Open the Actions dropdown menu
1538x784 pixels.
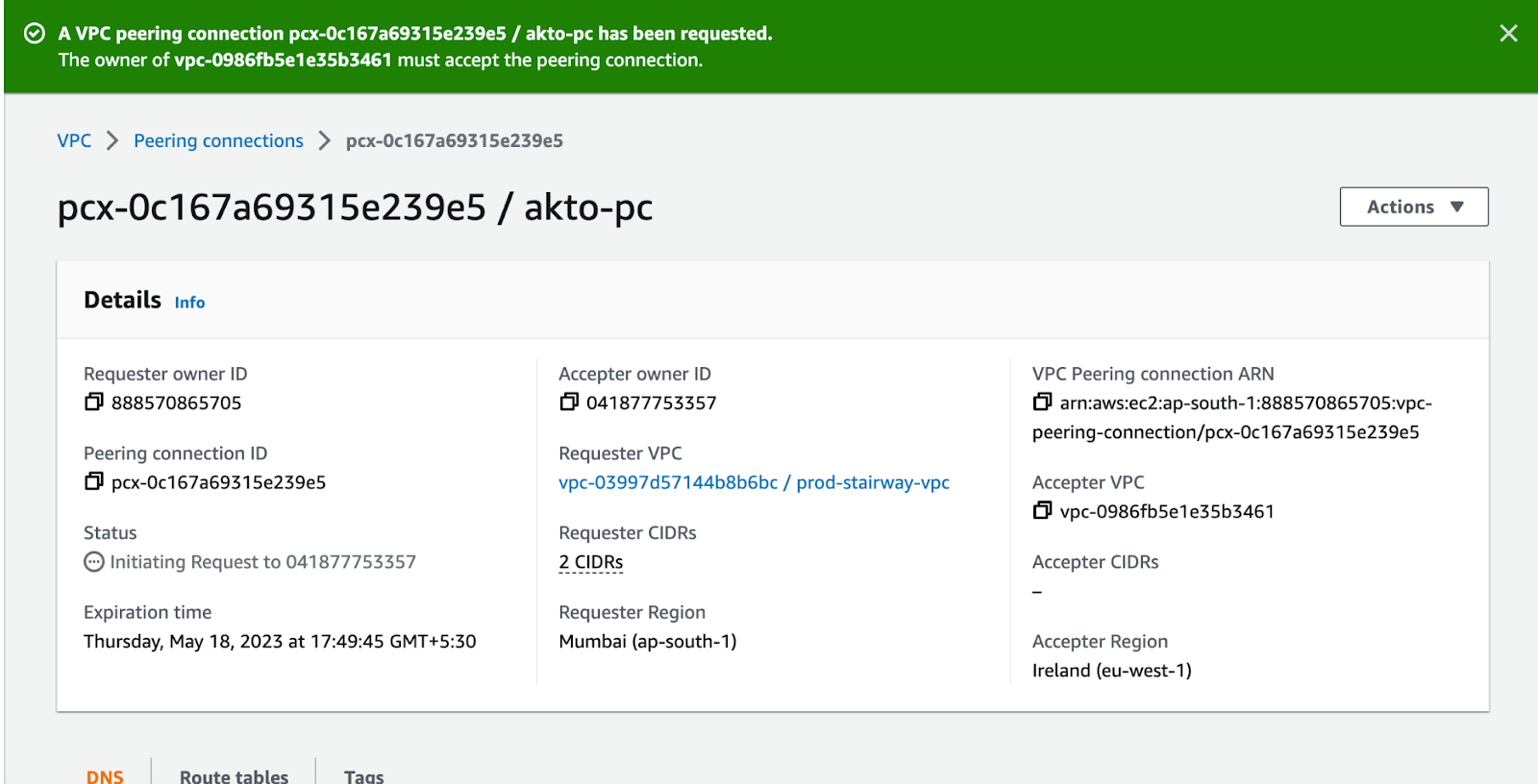(x=1413, y=207)
